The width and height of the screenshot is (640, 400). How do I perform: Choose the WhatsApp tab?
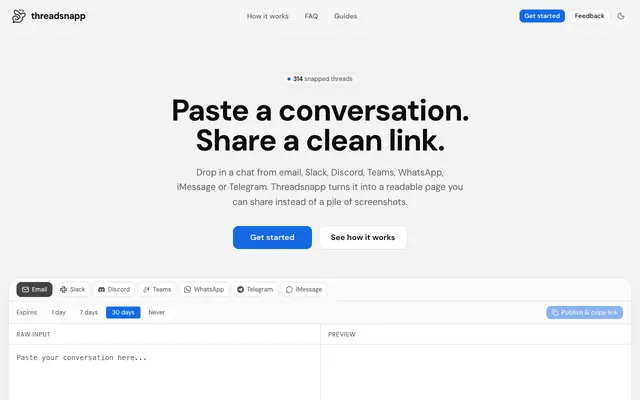pos(204,289)
